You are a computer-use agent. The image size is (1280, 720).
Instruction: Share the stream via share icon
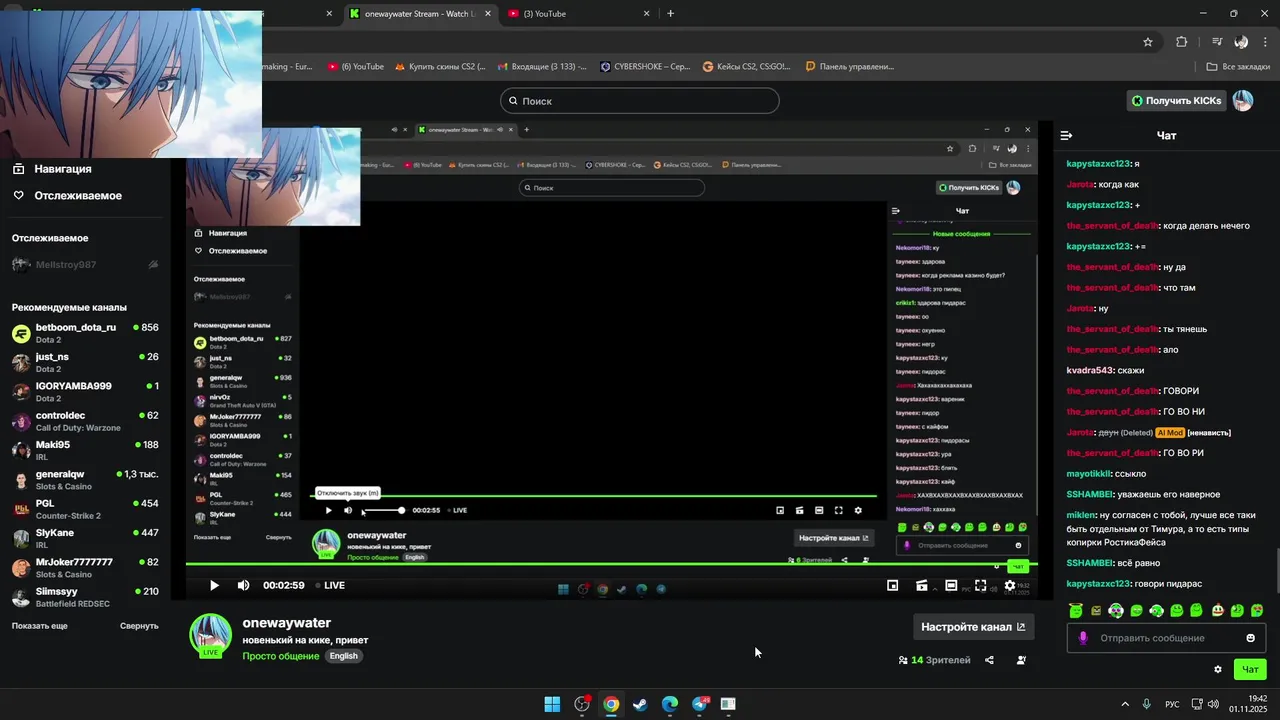tap(989, 660)
